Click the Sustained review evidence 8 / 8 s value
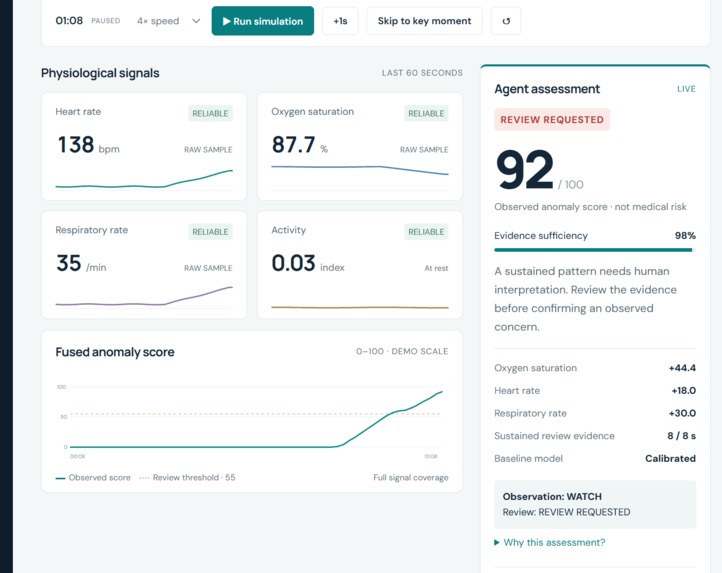This screenshot has height=573, width=722. click(681, 436)
